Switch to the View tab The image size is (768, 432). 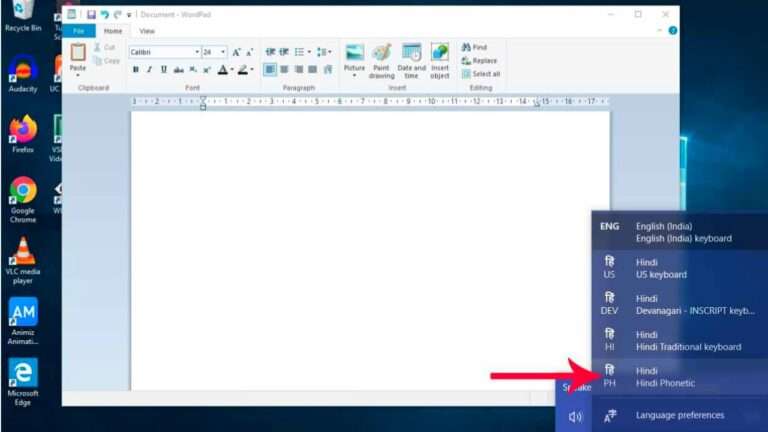coord(147,31)
